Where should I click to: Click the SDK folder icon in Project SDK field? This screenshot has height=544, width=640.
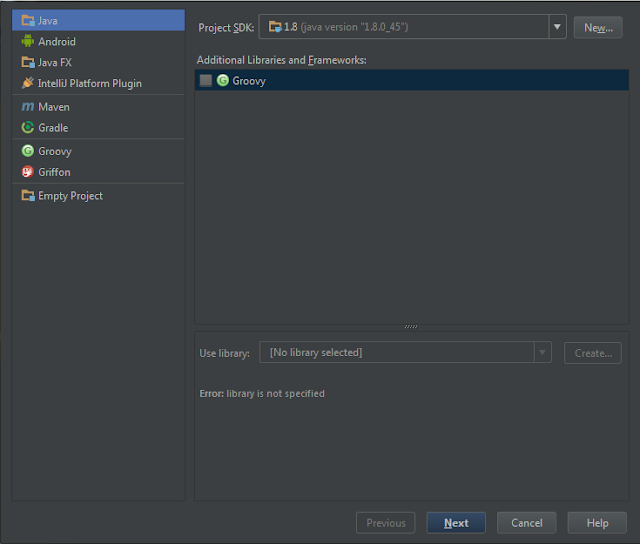pyautogui.click(x=275, y=27)
